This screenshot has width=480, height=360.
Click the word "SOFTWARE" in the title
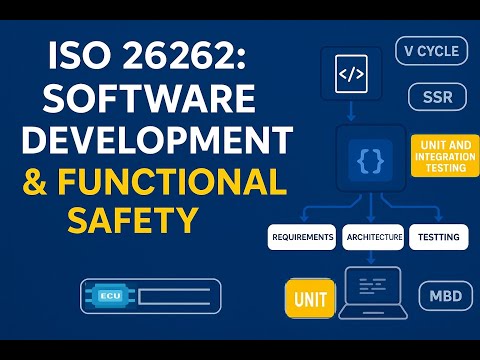[x=149, y=98]
